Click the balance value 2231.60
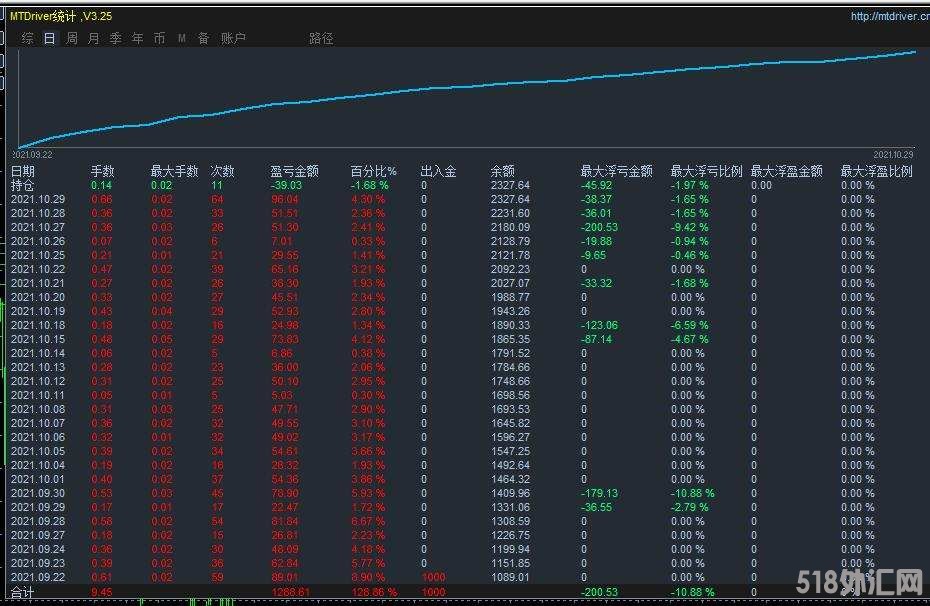Screen dimensions: 930x606 [510, 213]
